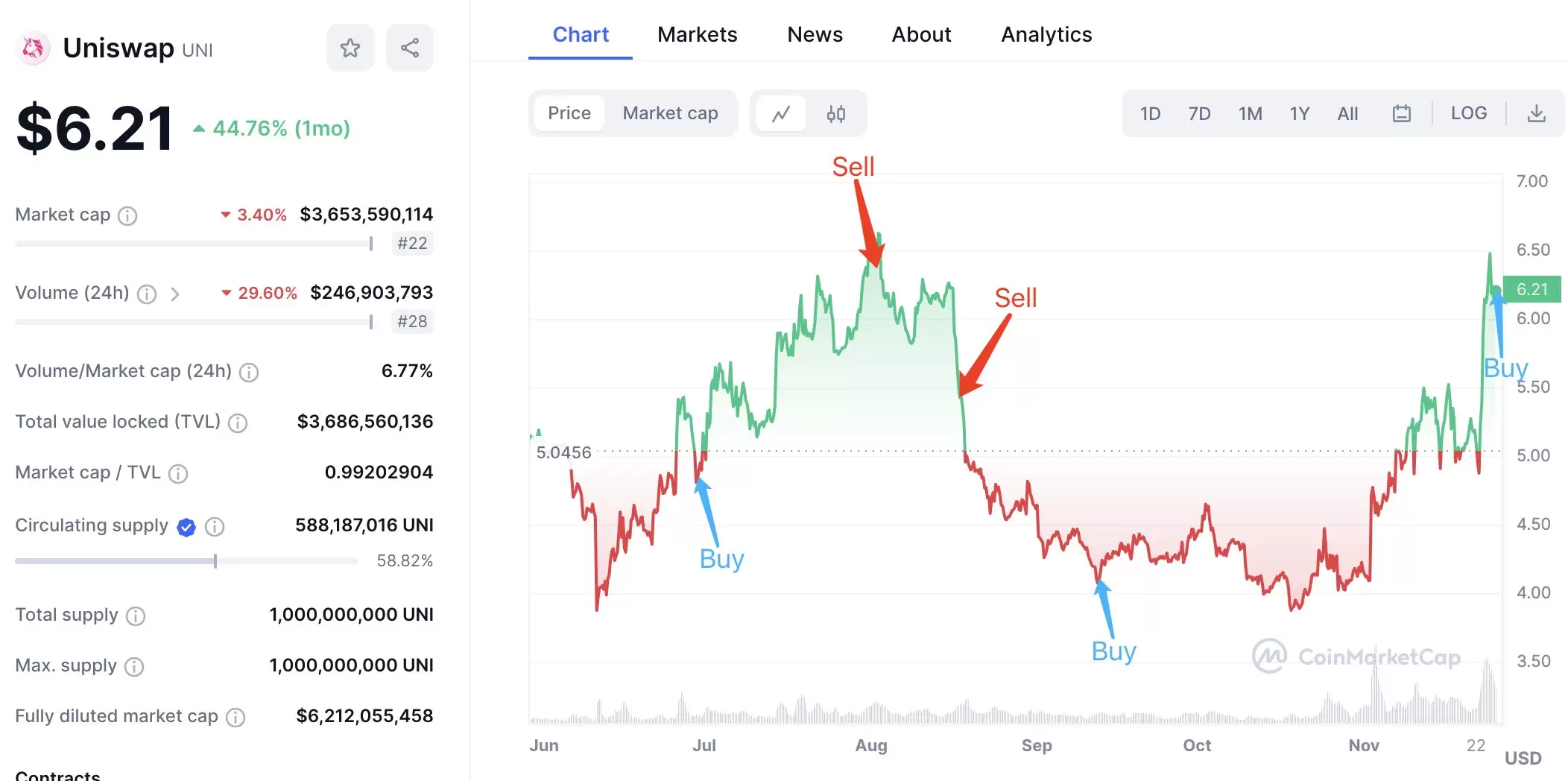Viewport: 1568px width, 781px height.
Task: Show the All time range
Action: tap(1347, 114)
